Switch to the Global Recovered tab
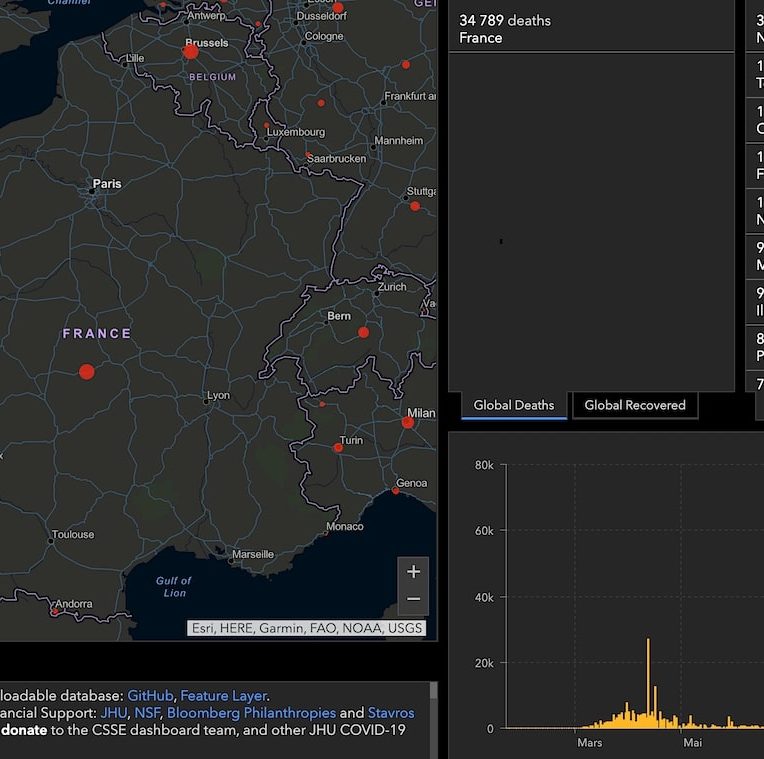The height and width of the screenshot is (759, 764). (635, 405)
